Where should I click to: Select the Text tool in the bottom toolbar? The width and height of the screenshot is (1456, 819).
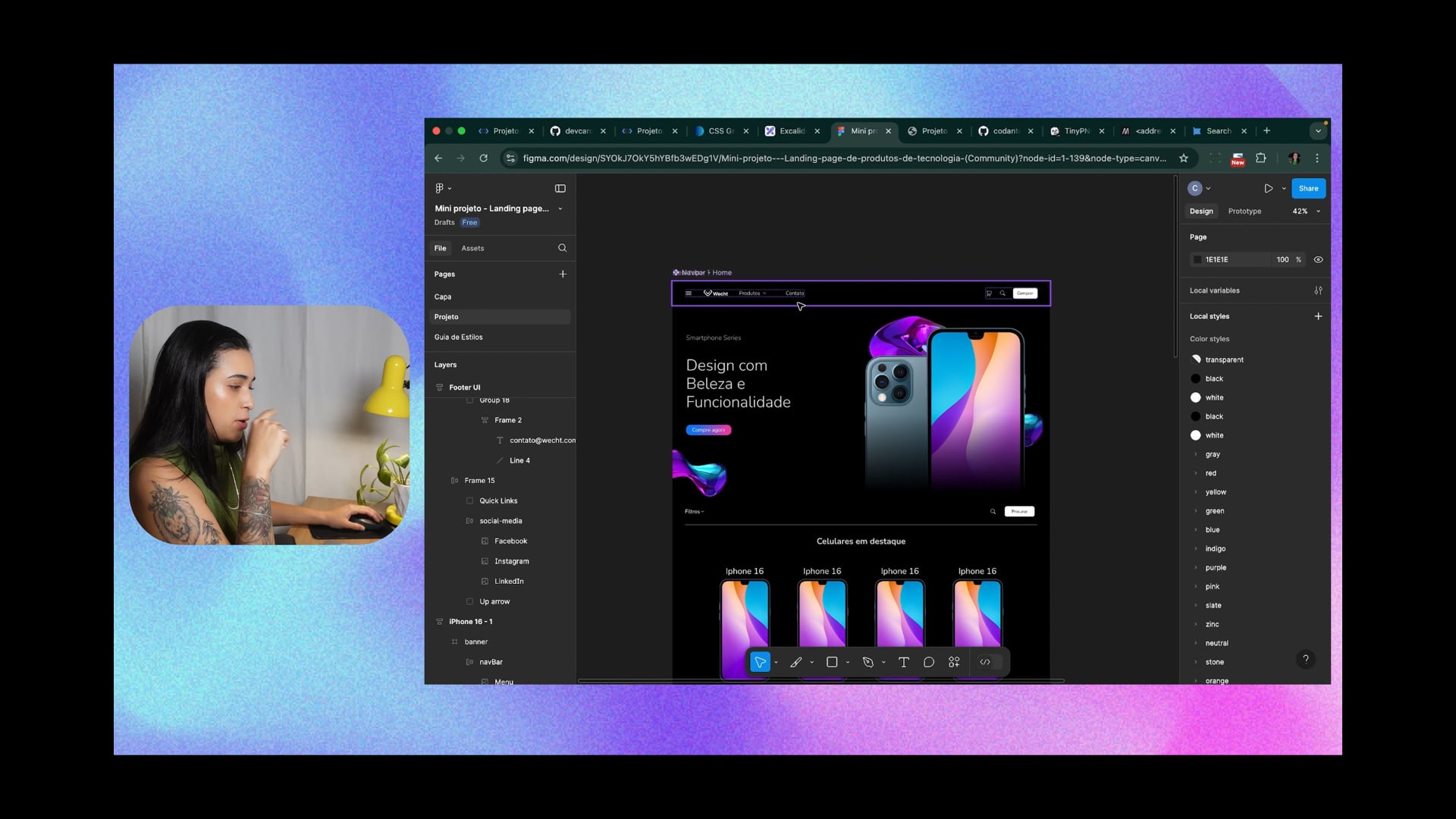[903, 662]
